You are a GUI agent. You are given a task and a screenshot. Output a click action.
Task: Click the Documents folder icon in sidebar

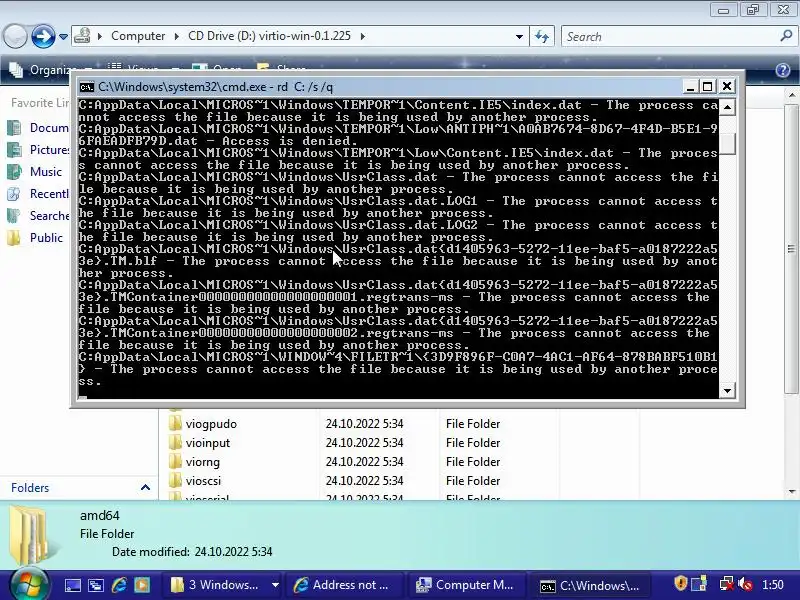click(x=14, y=128)
